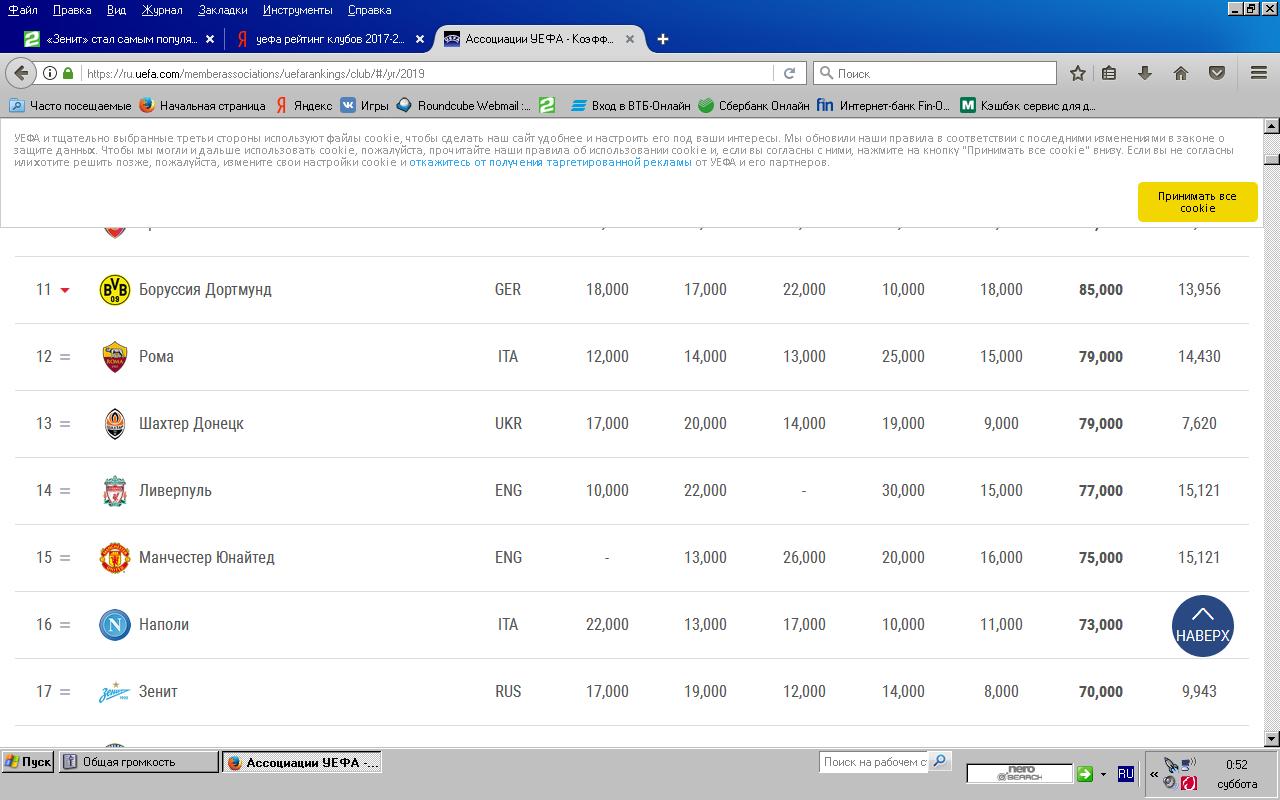Viewport: 1280px width, 800px height.
Task: Click the green padlock security icon
Action: pos(68,73)
